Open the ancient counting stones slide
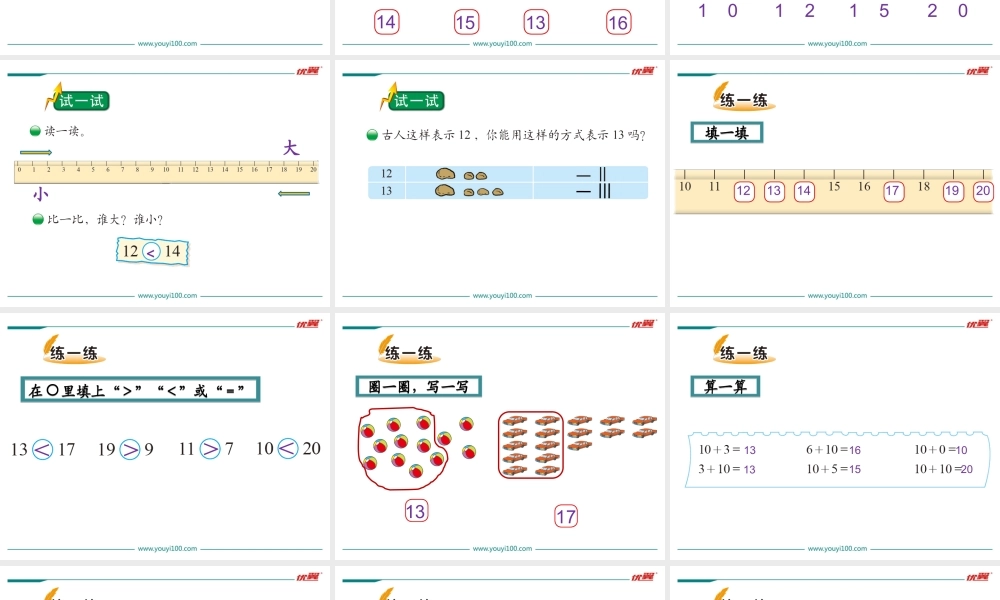 tap(500, 184)
